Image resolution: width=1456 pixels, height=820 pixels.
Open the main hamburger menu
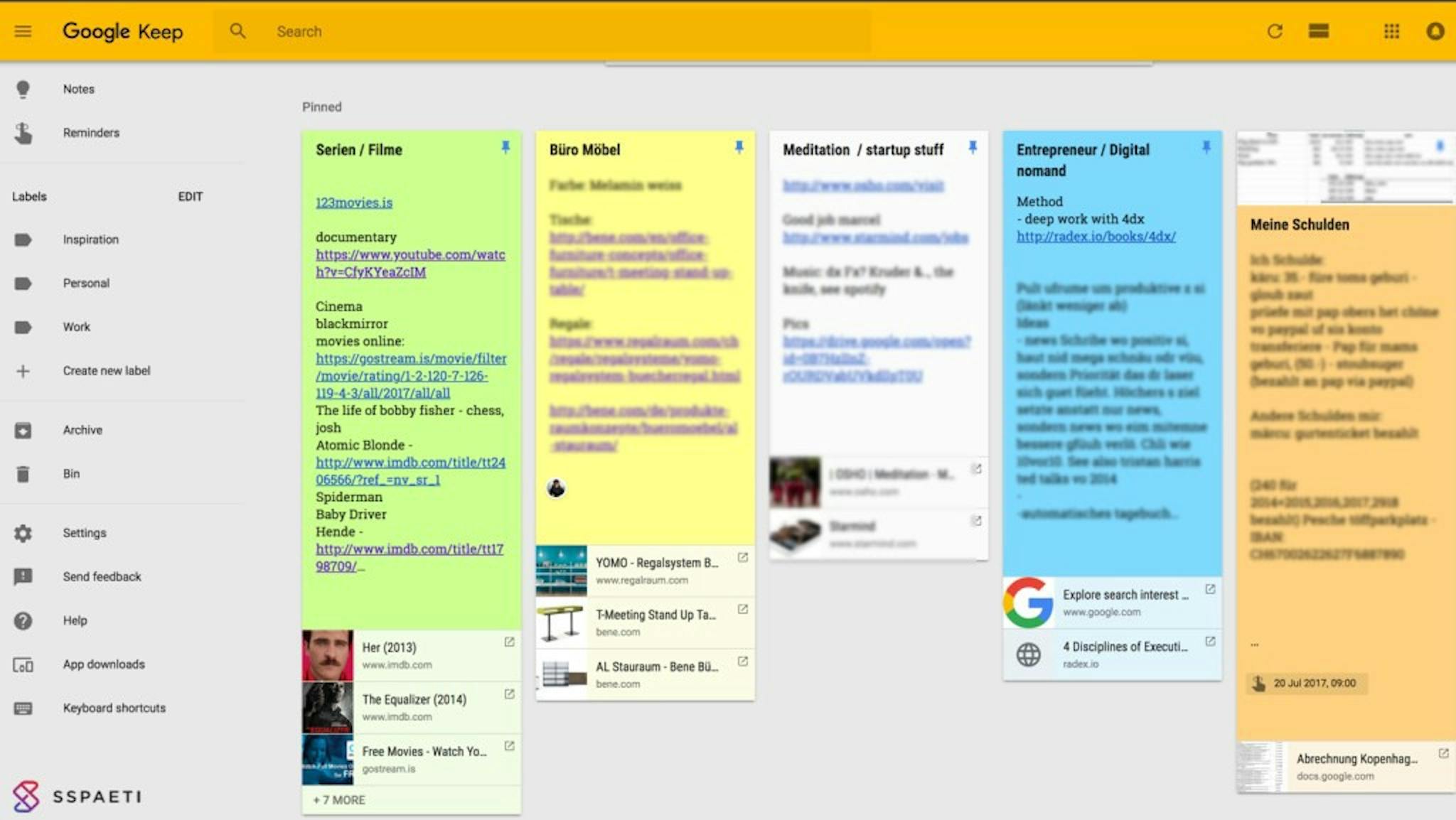click(23, 31)
